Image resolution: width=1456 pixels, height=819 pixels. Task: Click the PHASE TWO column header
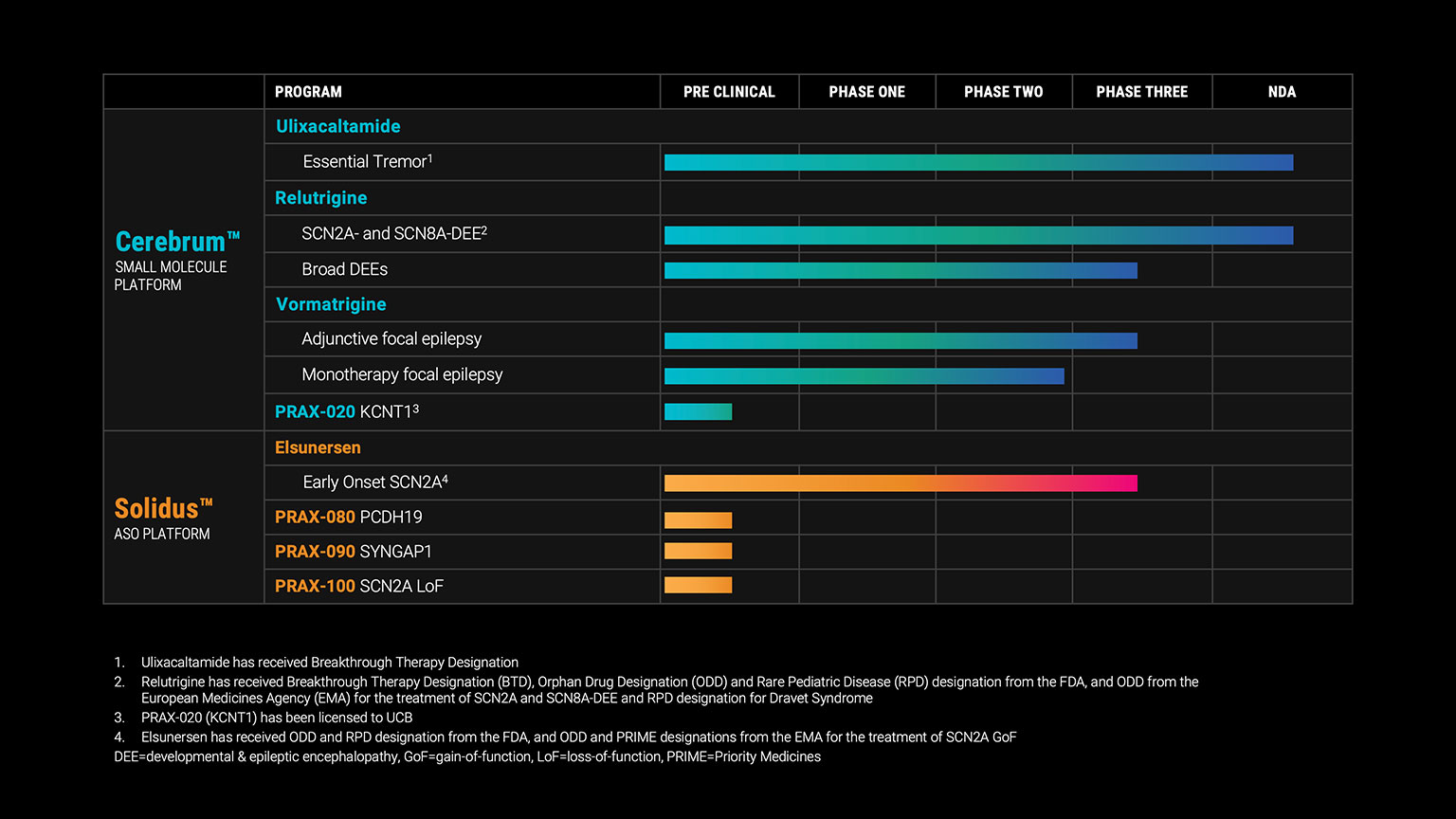click(x=1003, y=92)
